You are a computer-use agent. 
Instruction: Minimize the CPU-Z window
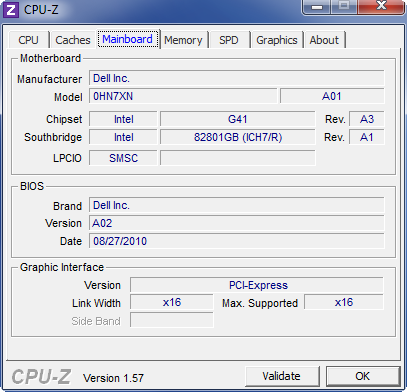pos(317,7)
